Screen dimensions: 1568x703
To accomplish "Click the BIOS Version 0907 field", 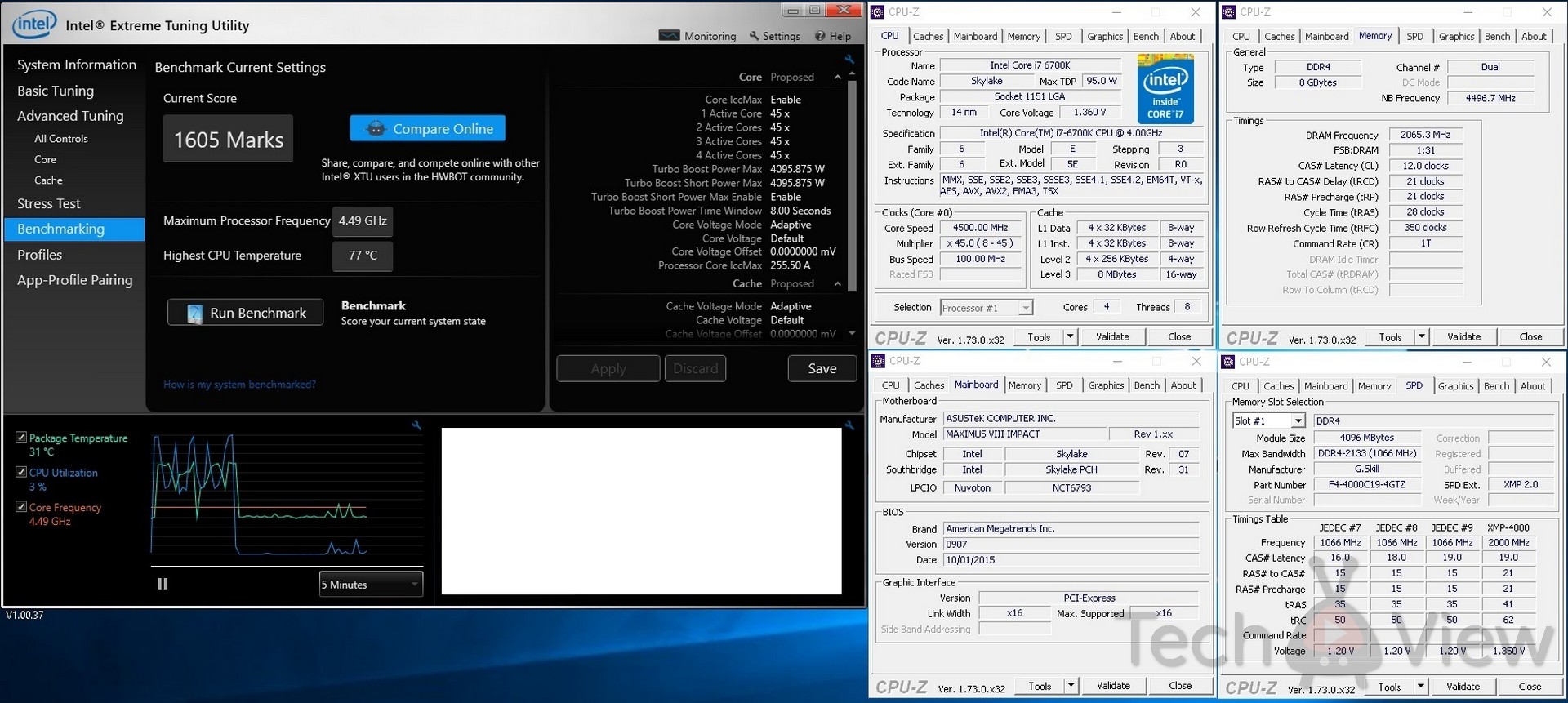I will [x=1071, y=545].
